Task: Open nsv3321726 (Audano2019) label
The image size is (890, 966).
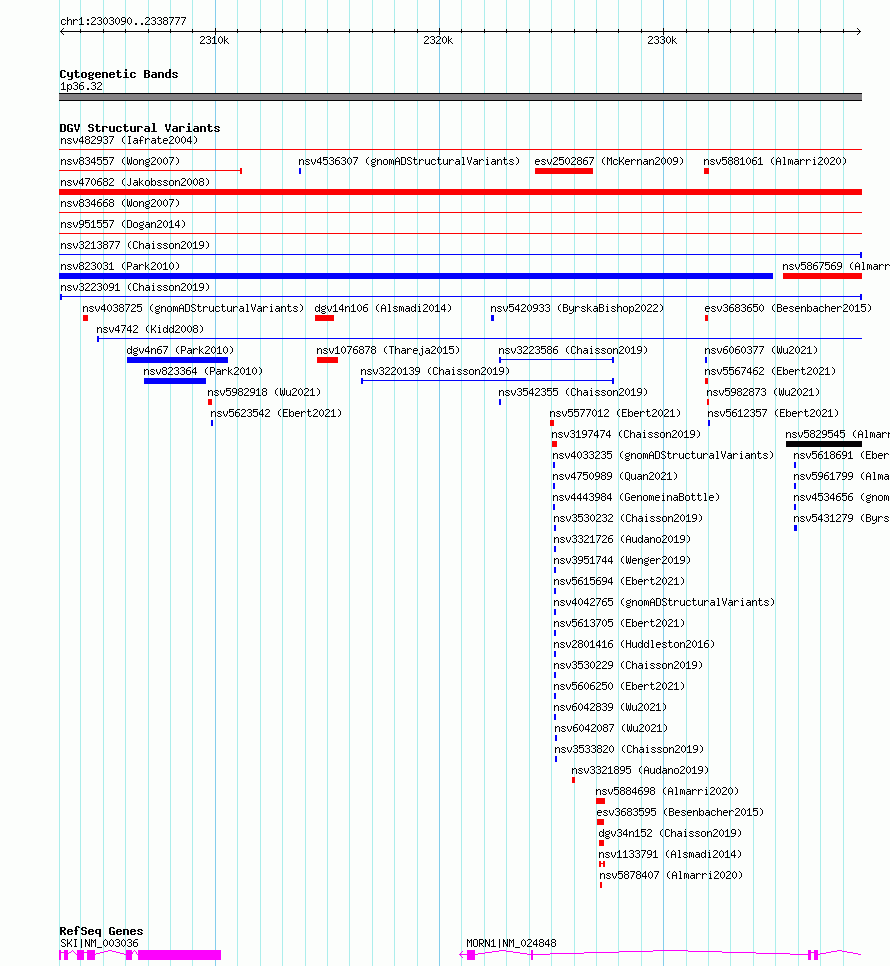Action: point(622,538)
